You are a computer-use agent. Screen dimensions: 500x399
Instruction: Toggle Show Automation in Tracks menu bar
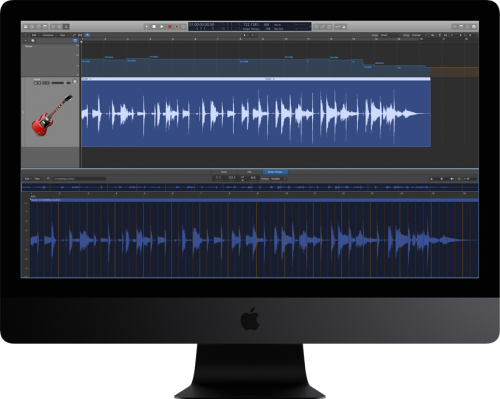[74, 35]
